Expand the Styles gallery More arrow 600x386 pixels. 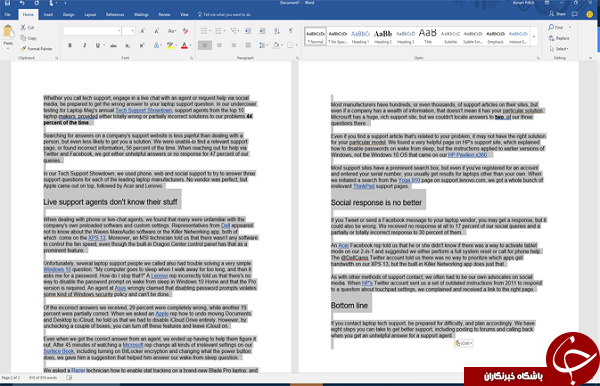[x=534, y=37]
